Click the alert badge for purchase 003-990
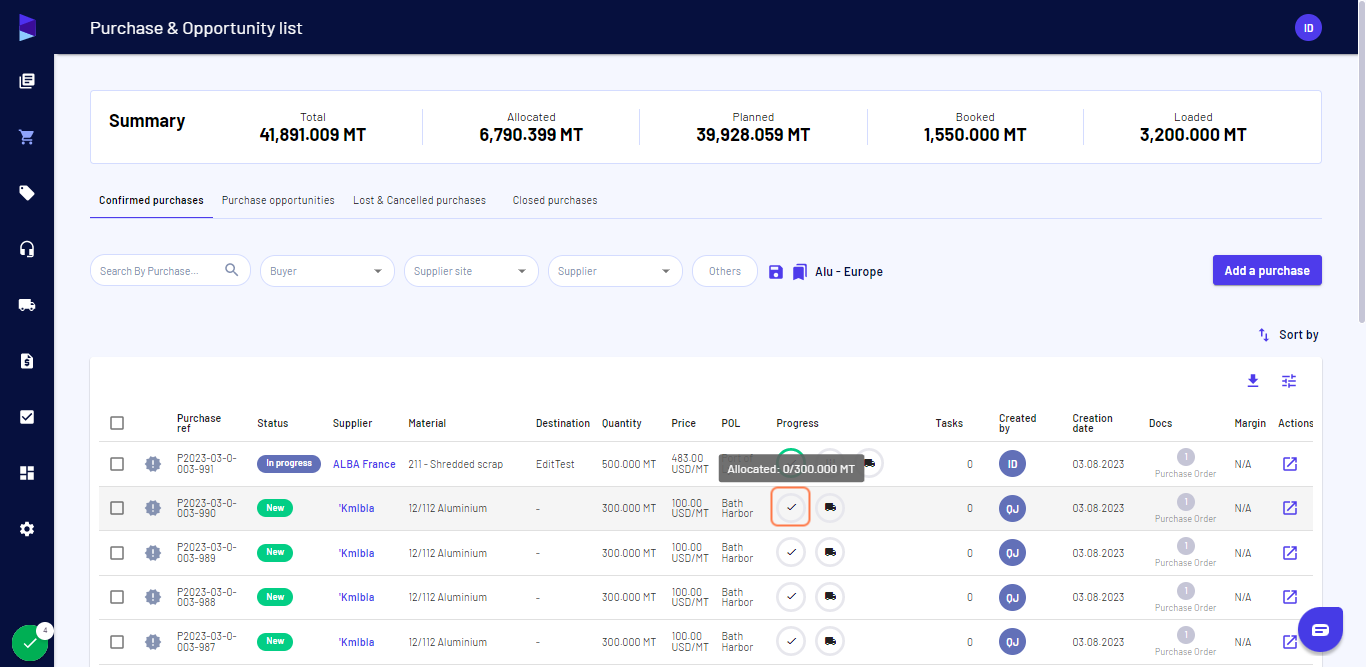1366x667 pixels. 152,508
